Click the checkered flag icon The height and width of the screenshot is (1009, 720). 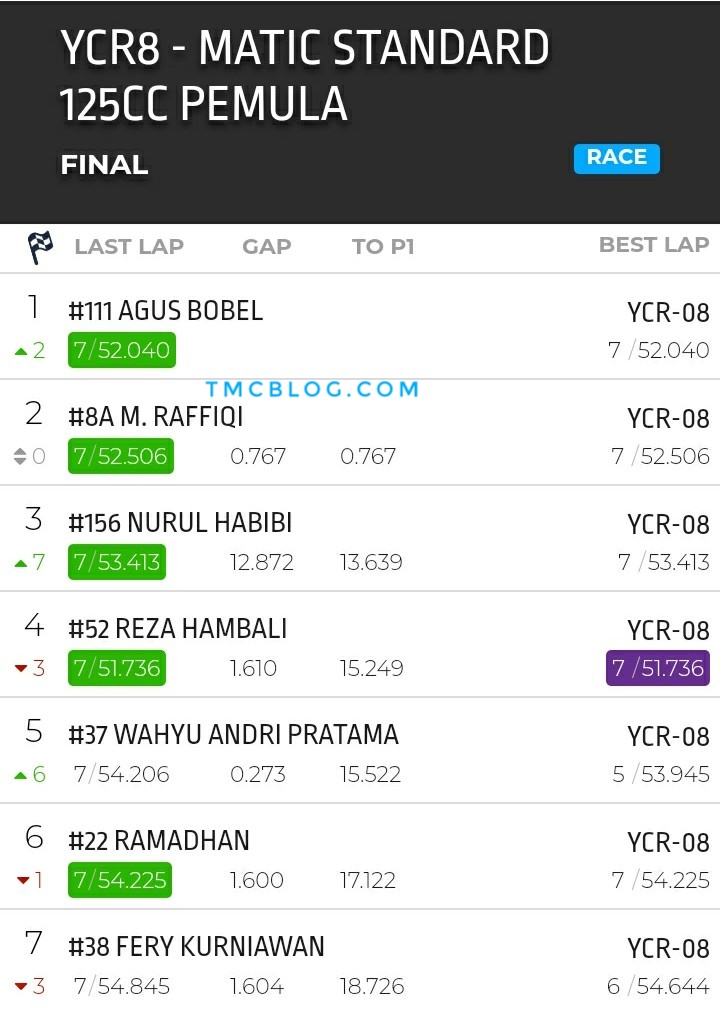coord(40,247)
